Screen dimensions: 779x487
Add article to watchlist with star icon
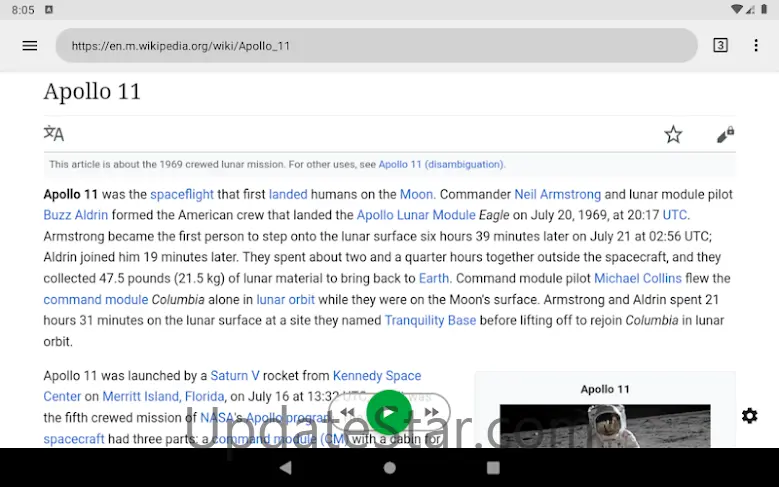[x=673, y=134]
